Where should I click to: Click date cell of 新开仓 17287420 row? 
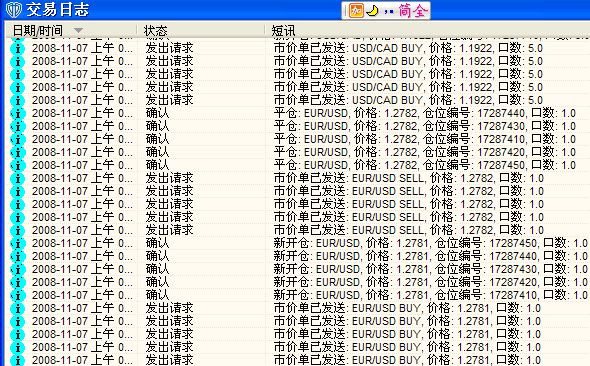(82, 282)
